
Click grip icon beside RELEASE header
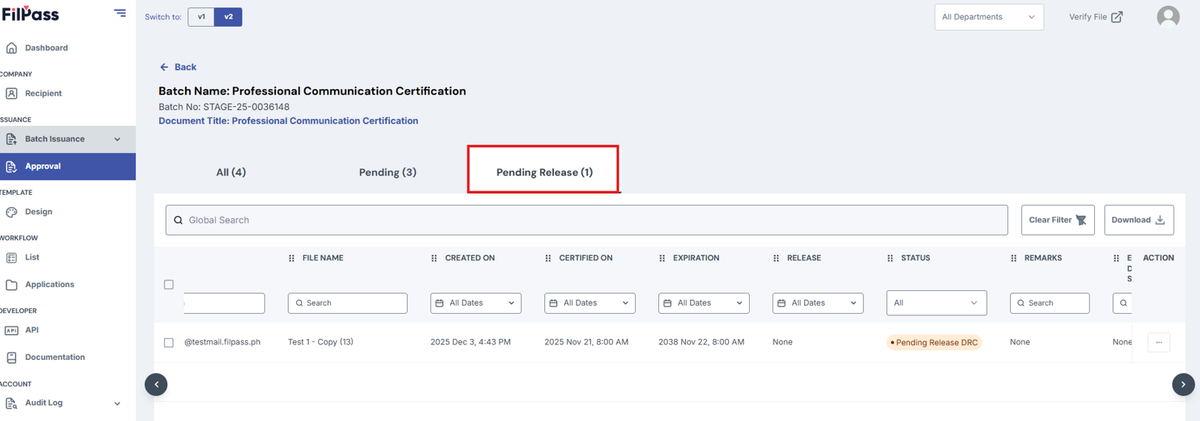coord(776,258)
